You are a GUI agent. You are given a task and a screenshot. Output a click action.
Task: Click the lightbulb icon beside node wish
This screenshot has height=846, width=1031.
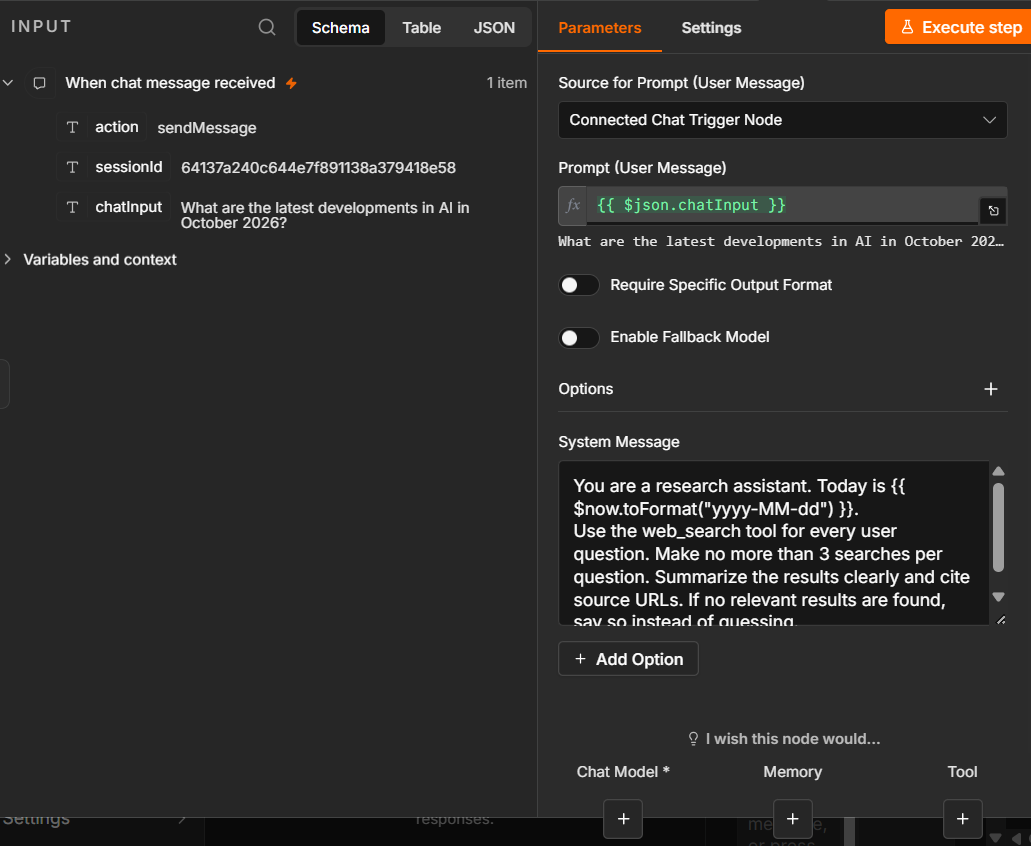point(693,739)
